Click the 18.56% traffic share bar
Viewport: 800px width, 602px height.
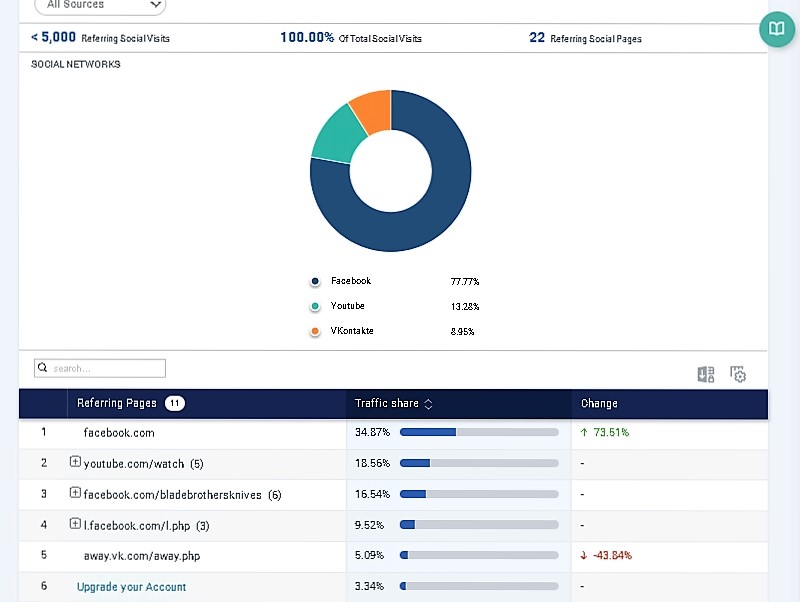click(x=479, y=463)
